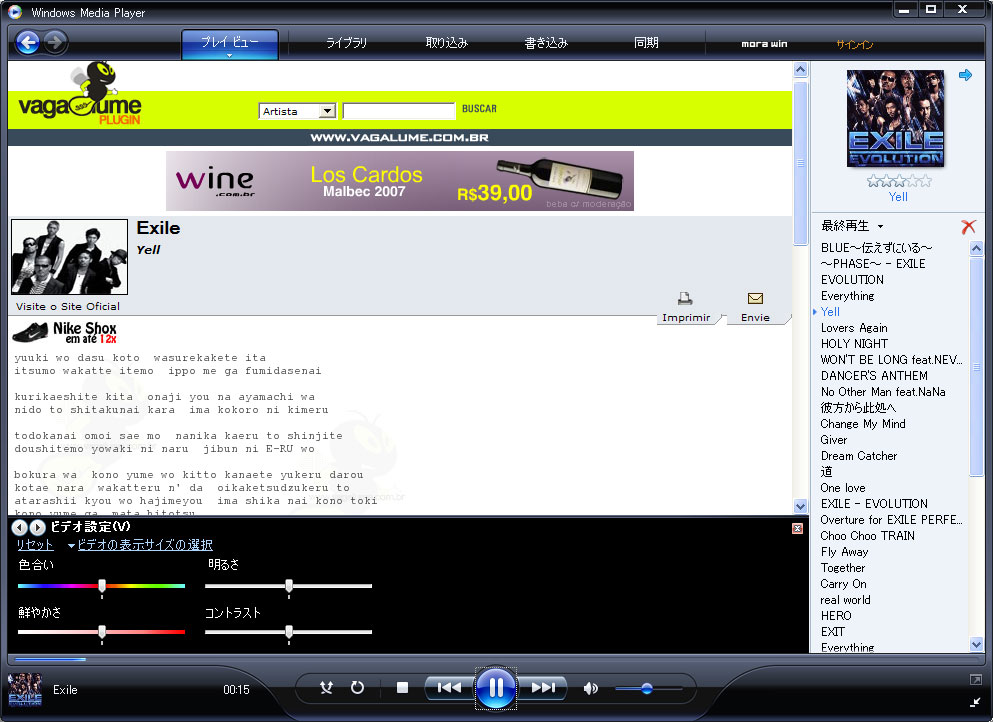Open the mora win store tab
Image resolution: width=993 pixels, height=722 pixels.
pos(764,44)
